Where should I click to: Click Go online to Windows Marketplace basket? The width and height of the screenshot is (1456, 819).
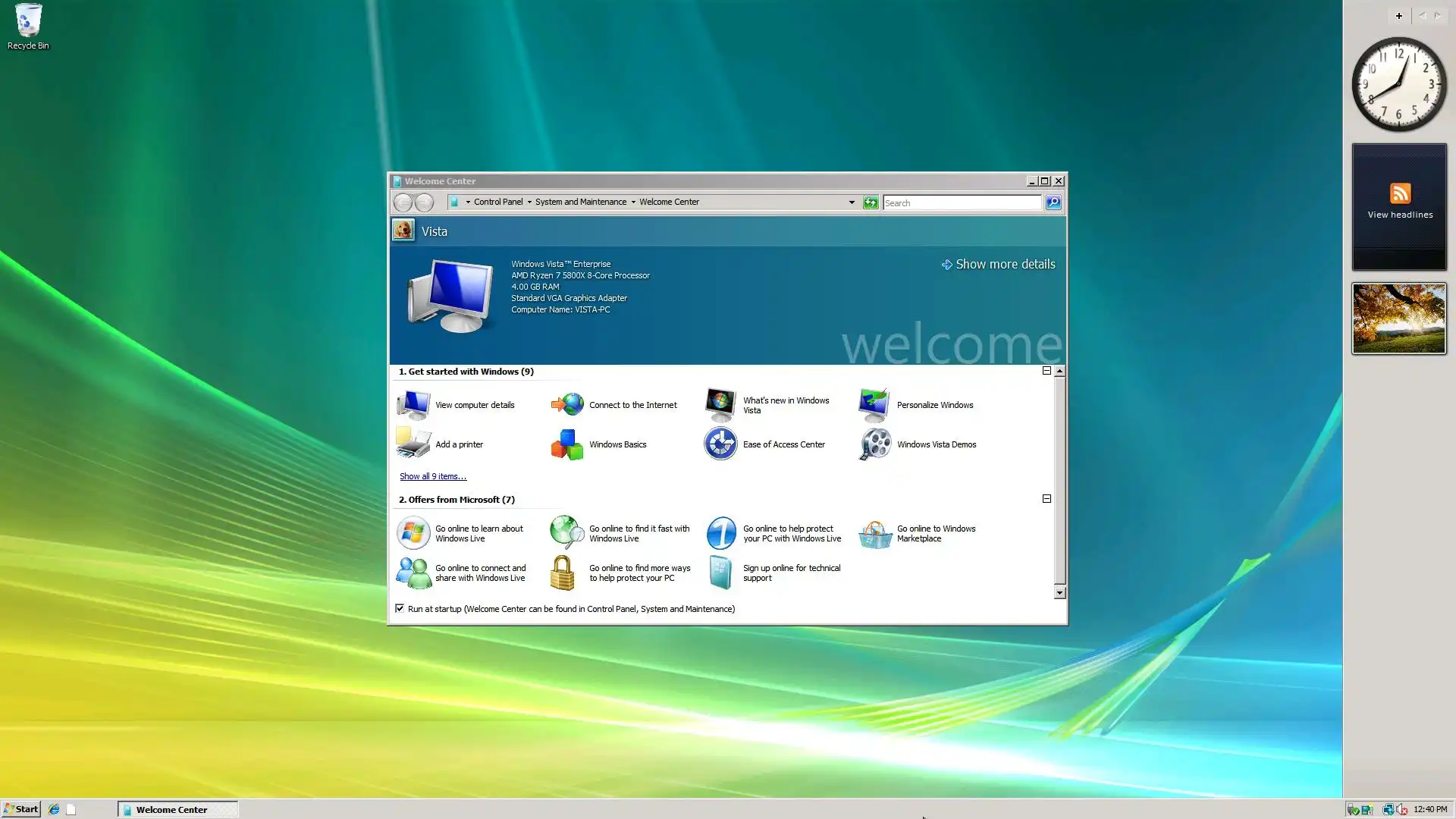point(874,534)
